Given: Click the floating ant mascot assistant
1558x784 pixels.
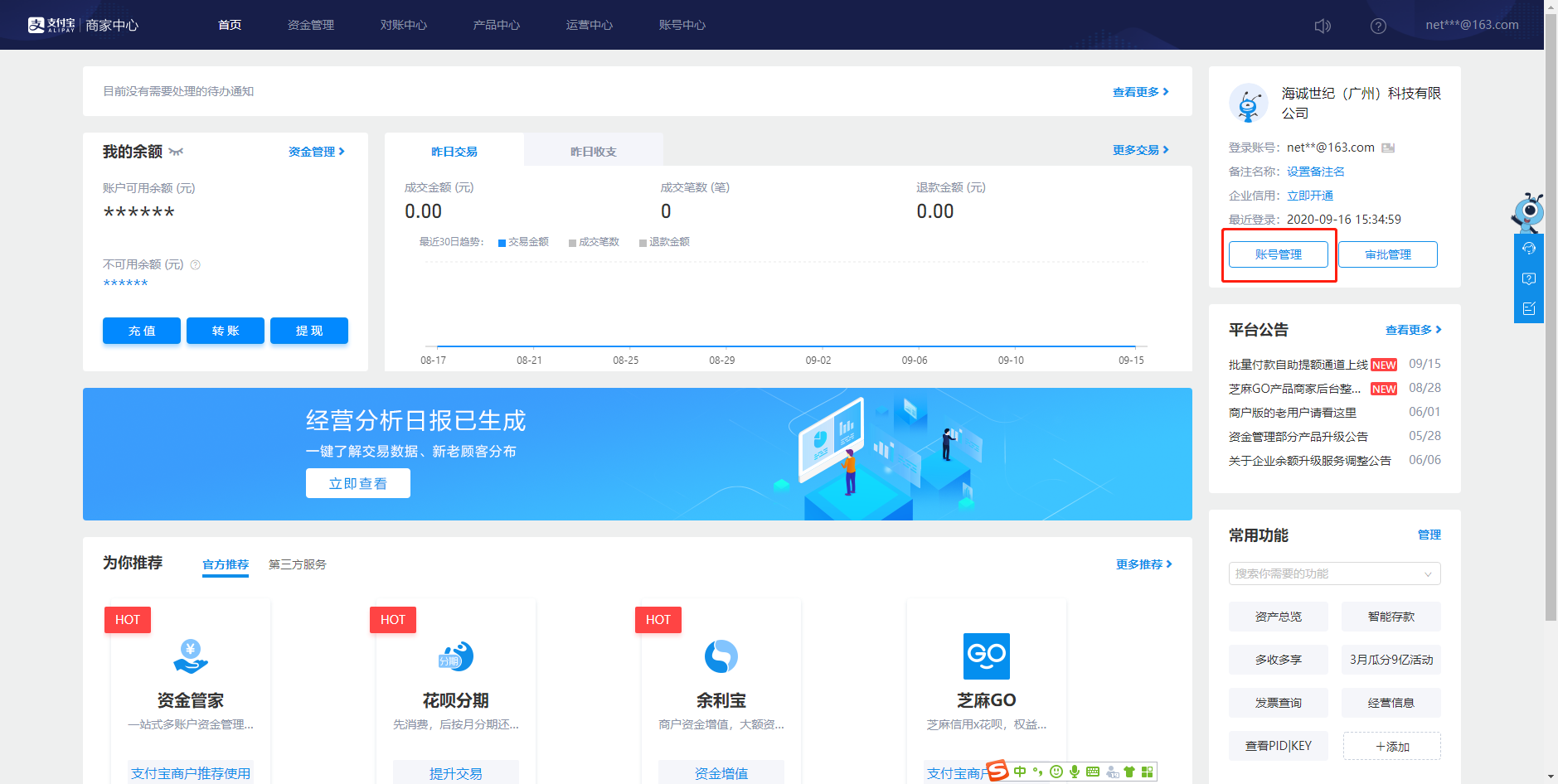Looking at the screenshot, I should click(1528, 212).
